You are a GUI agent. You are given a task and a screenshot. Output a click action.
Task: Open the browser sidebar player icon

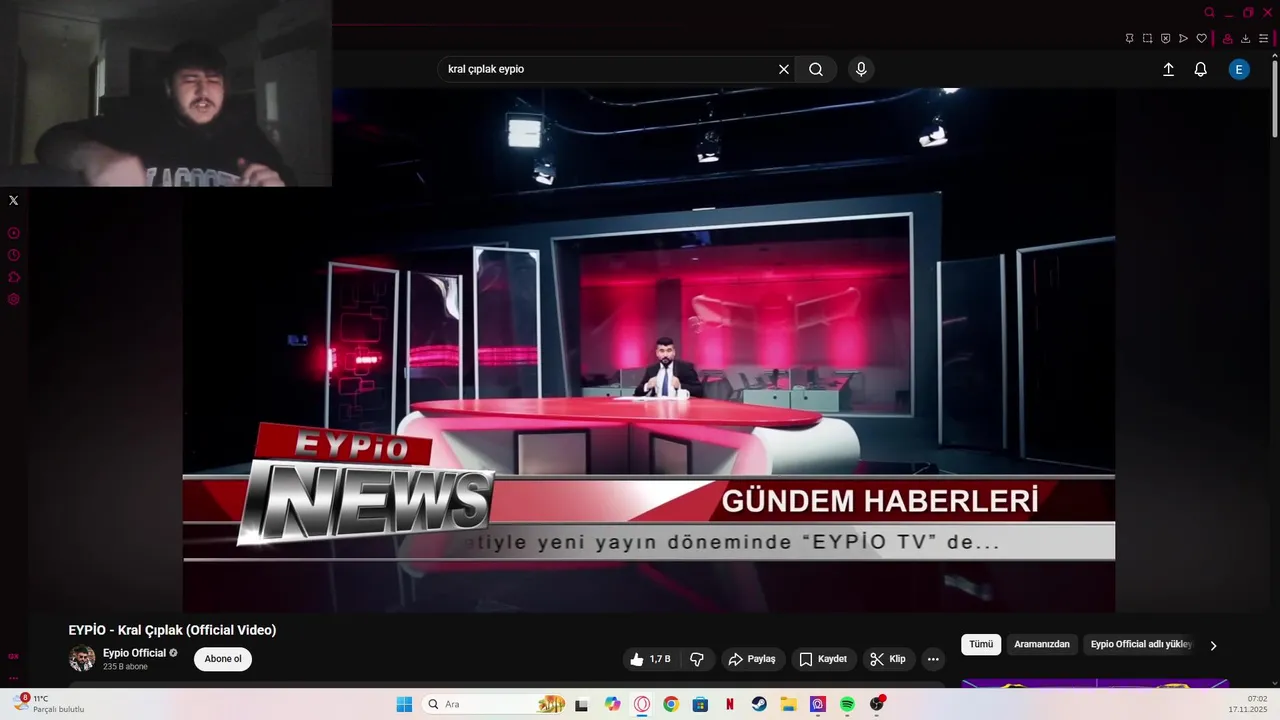click(x=14, y=233)
